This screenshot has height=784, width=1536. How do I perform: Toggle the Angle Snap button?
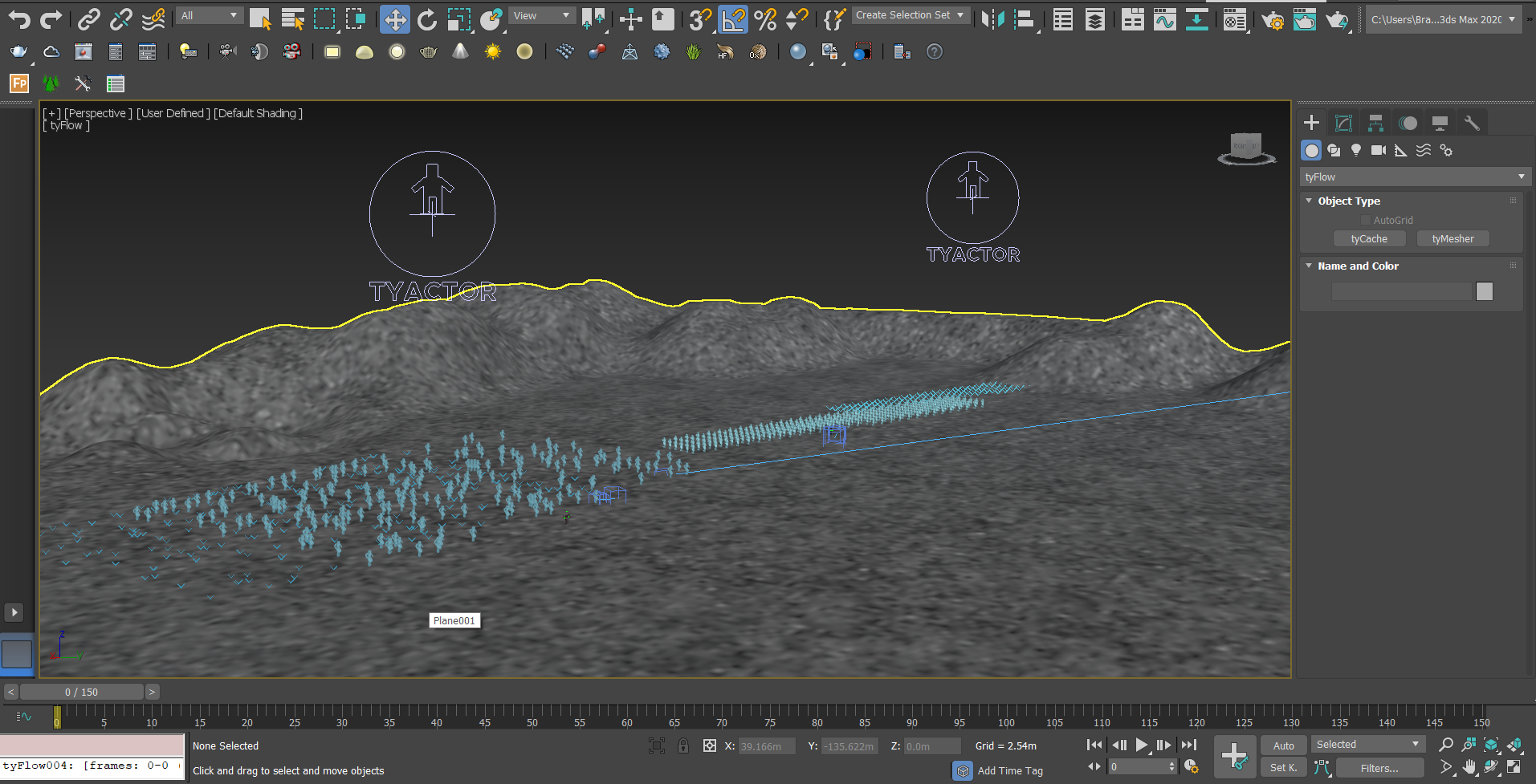point(733,19)
